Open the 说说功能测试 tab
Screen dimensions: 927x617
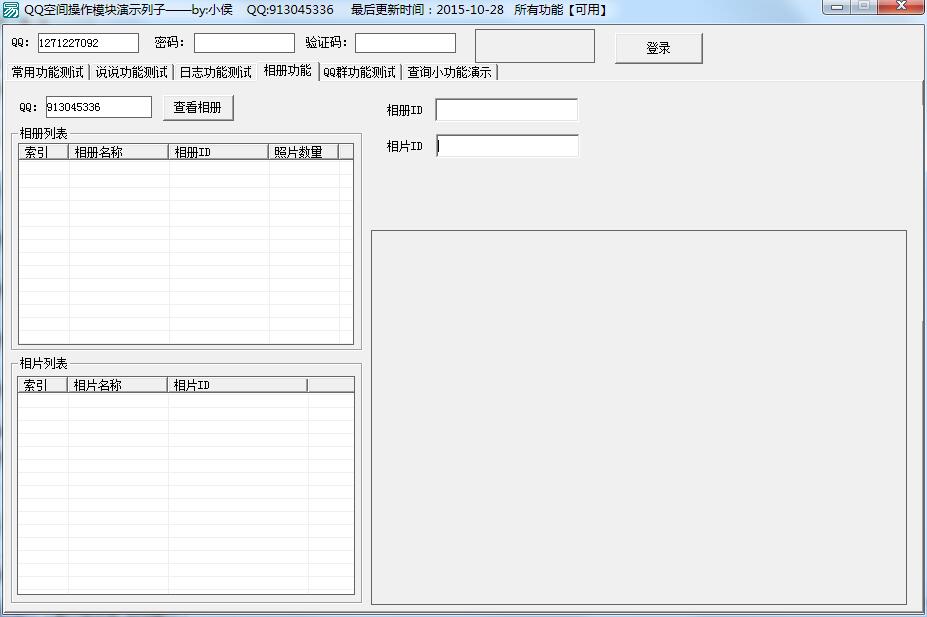click(131, 72)
